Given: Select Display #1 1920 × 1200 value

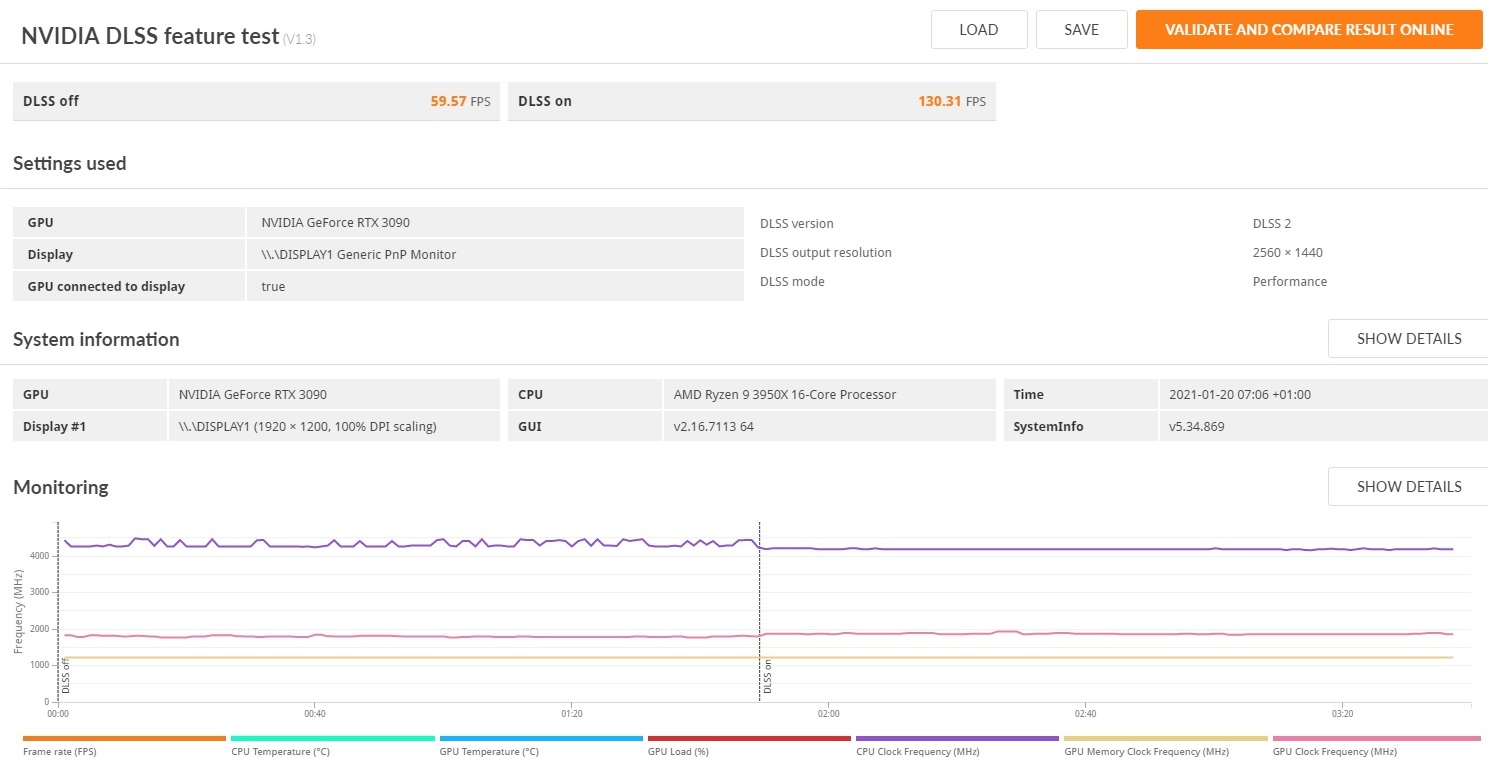Looking at the screenshot, I should [308, 427].
